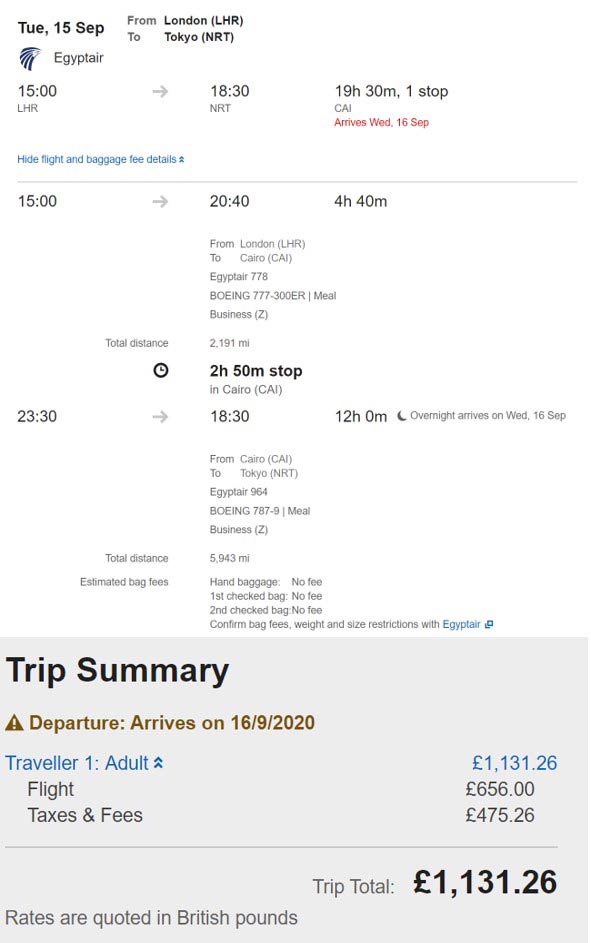
Task: Click the arrow between 15:00 and 18:30
Action: pyautogui.click(x=160, y=91)
